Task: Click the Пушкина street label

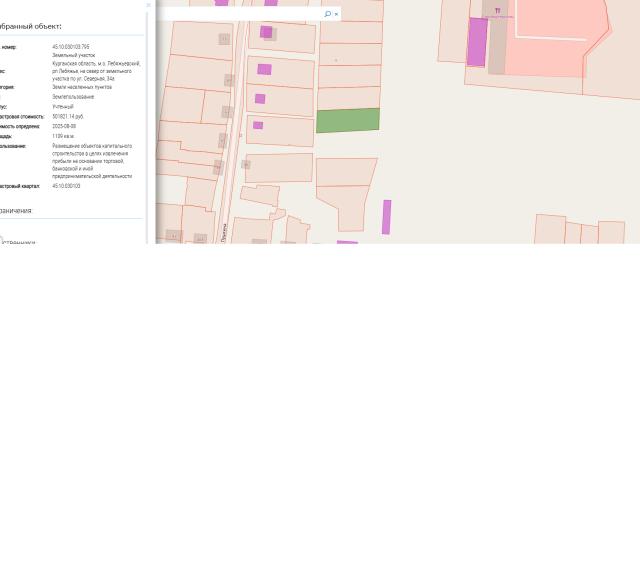Action: coord(224,232)
